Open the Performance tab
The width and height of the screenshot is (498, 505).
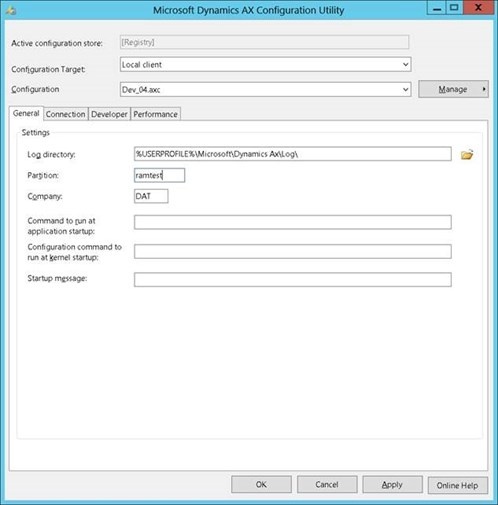click(x=155, y=114)
